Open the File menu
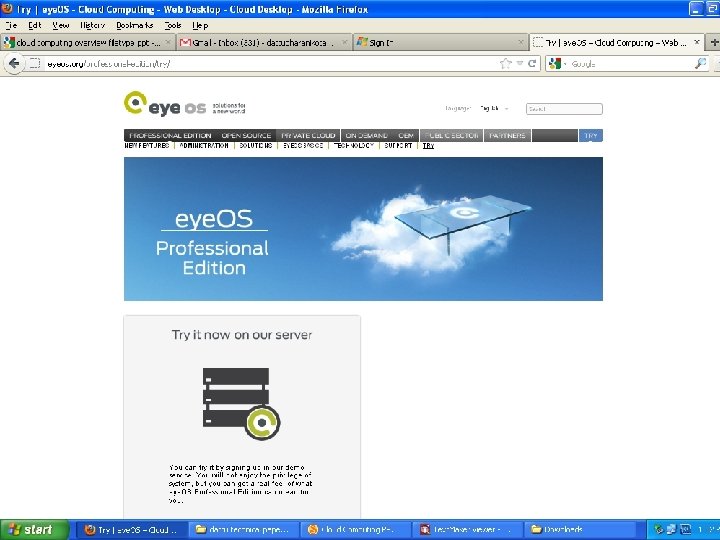The height and width of the screenshot is (540, 720). tap(11, 25)
